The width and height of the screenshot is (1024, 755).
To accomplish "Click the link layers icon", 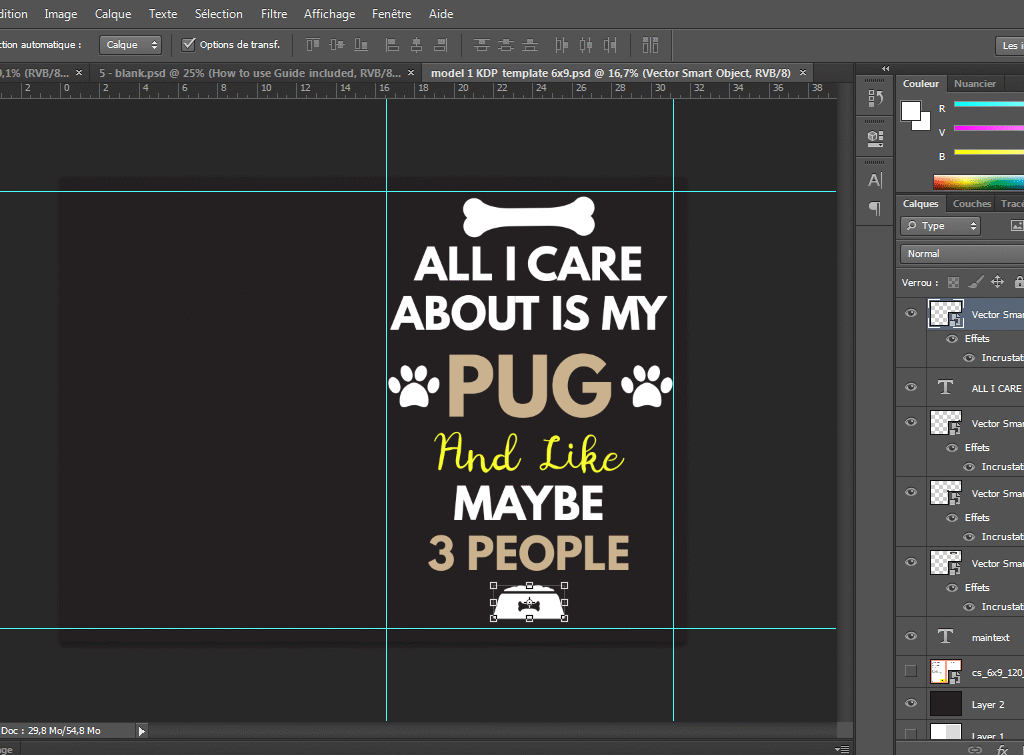I will coord(975,749).
